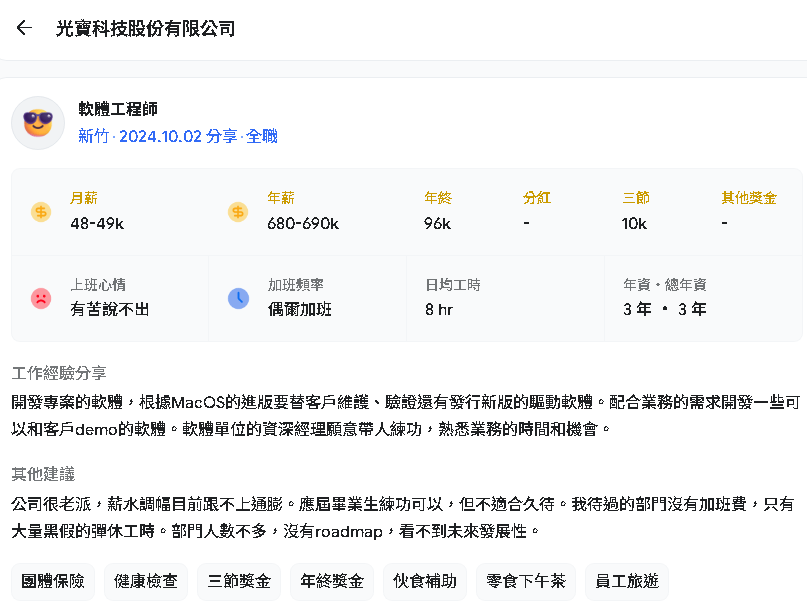
Task: Click the 偶爾加班 overtime frequency value
Action: coord(300,309)
